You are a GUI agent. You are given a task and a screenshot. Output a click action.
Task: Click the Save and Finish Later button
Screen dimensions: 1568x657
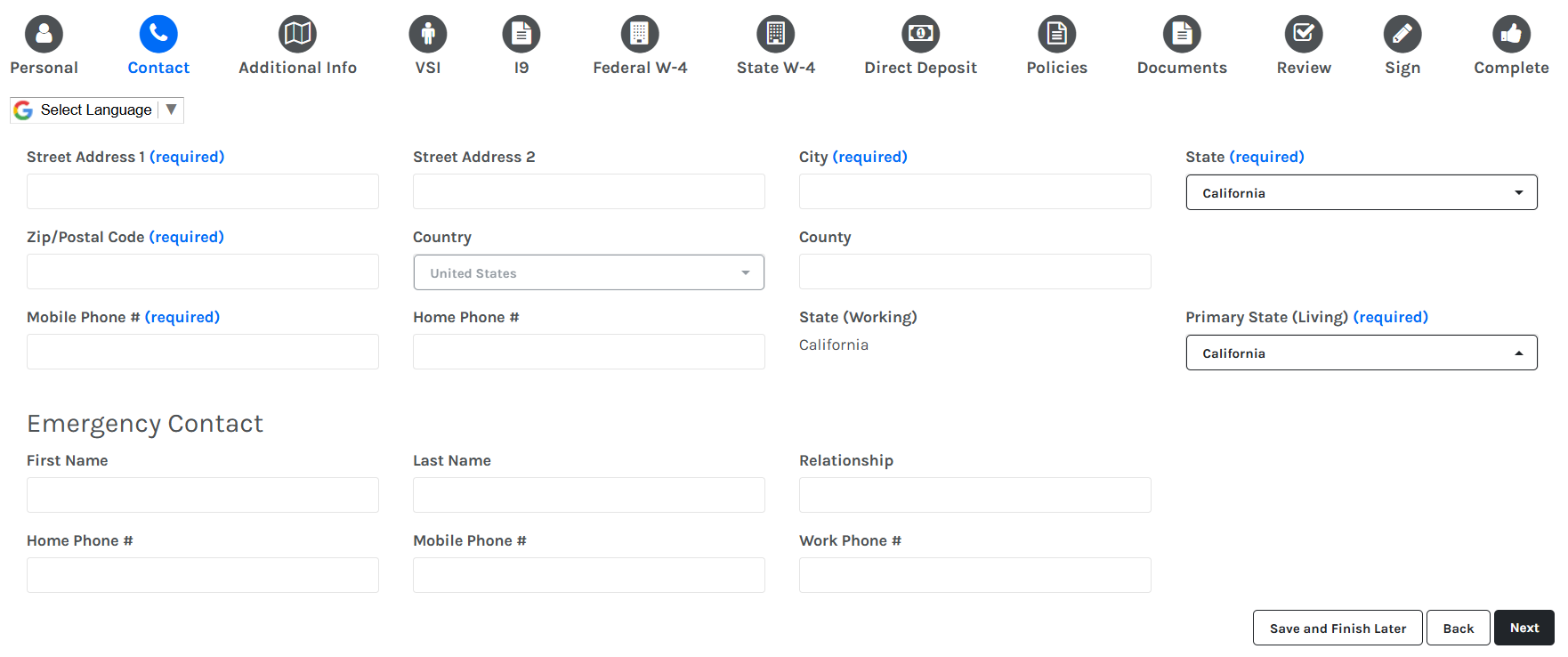coord(1338,628)
